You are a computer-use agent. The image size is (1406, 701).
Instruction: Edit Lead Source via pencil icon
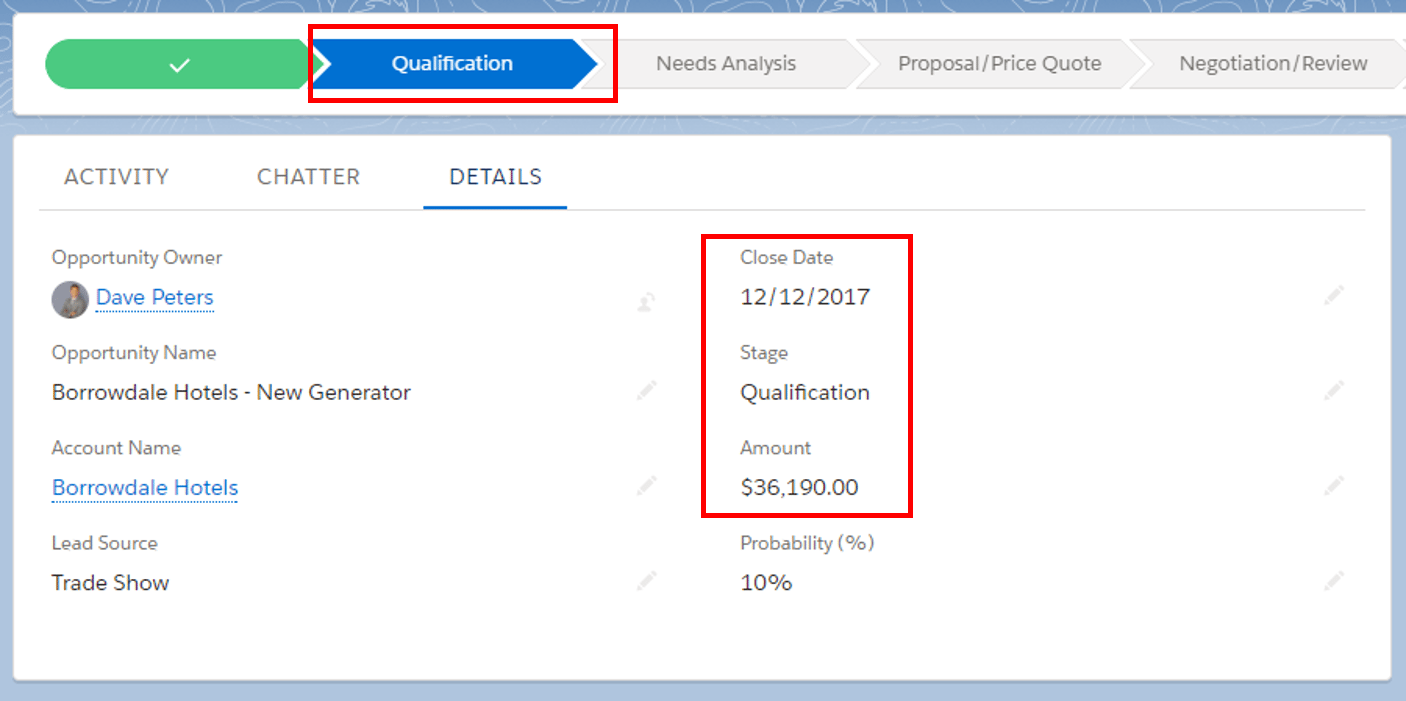click(647, 581)
